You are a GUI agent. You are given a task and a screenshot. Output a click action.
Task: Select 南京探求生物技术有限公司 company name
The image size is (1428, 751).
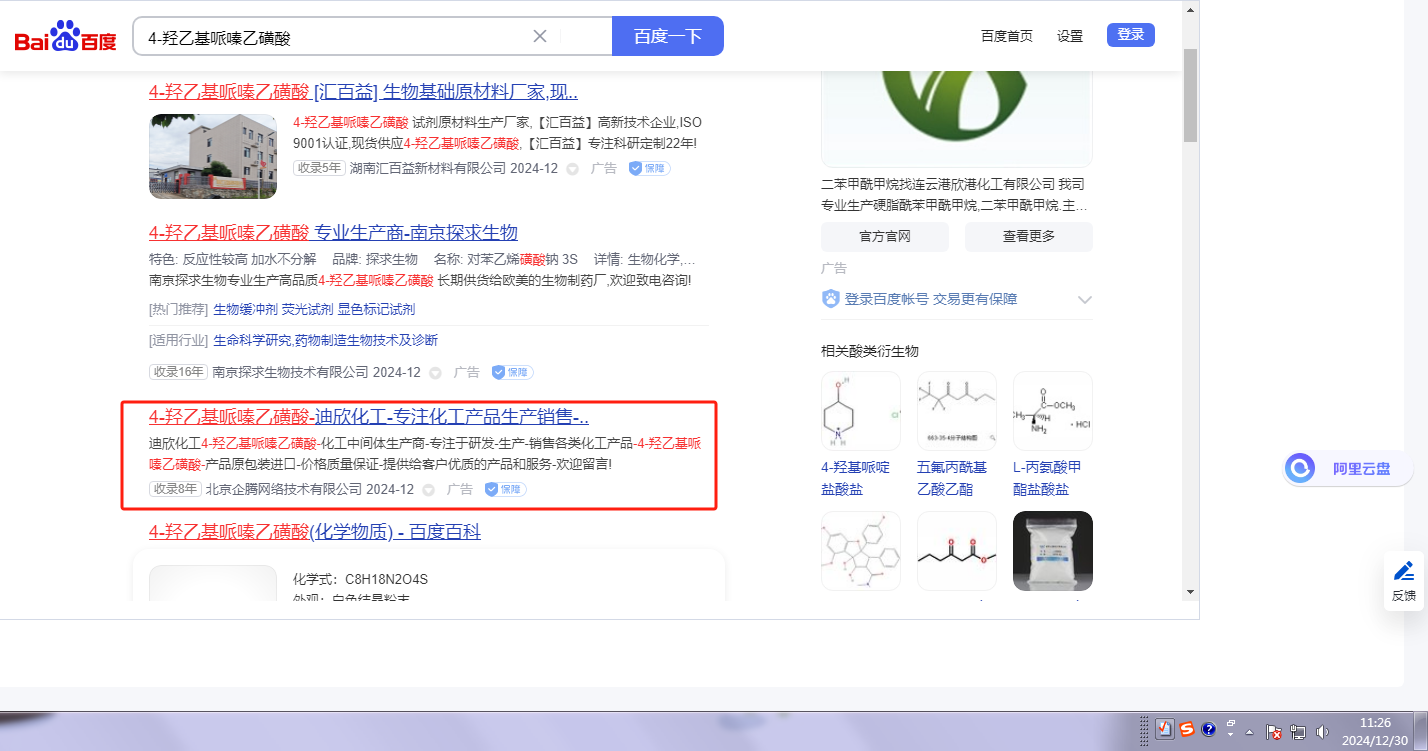290,372
